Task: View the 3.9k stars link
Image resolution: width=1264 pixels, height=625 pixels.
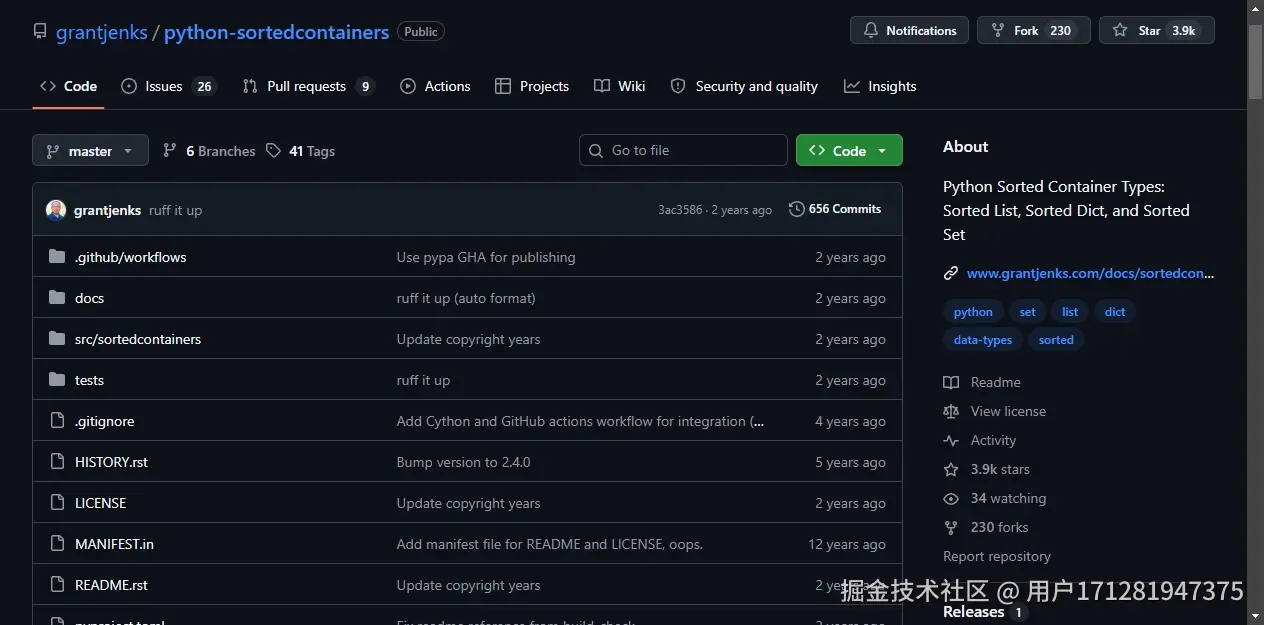Action: pos(986,469)
